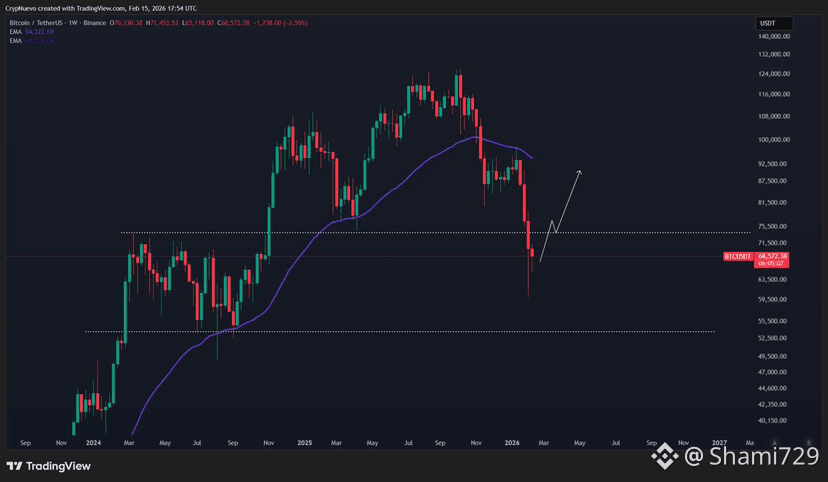Screen dimensions: 828x482
Task: Click the 42,350.00 price axis label
Action: [x=775, y=405]
